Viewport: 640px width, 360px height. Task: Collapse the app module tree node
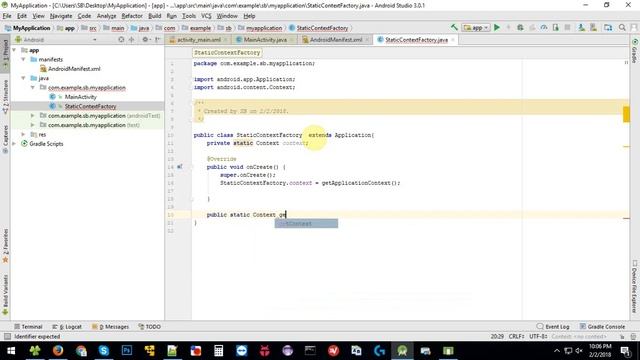(15, 50)
